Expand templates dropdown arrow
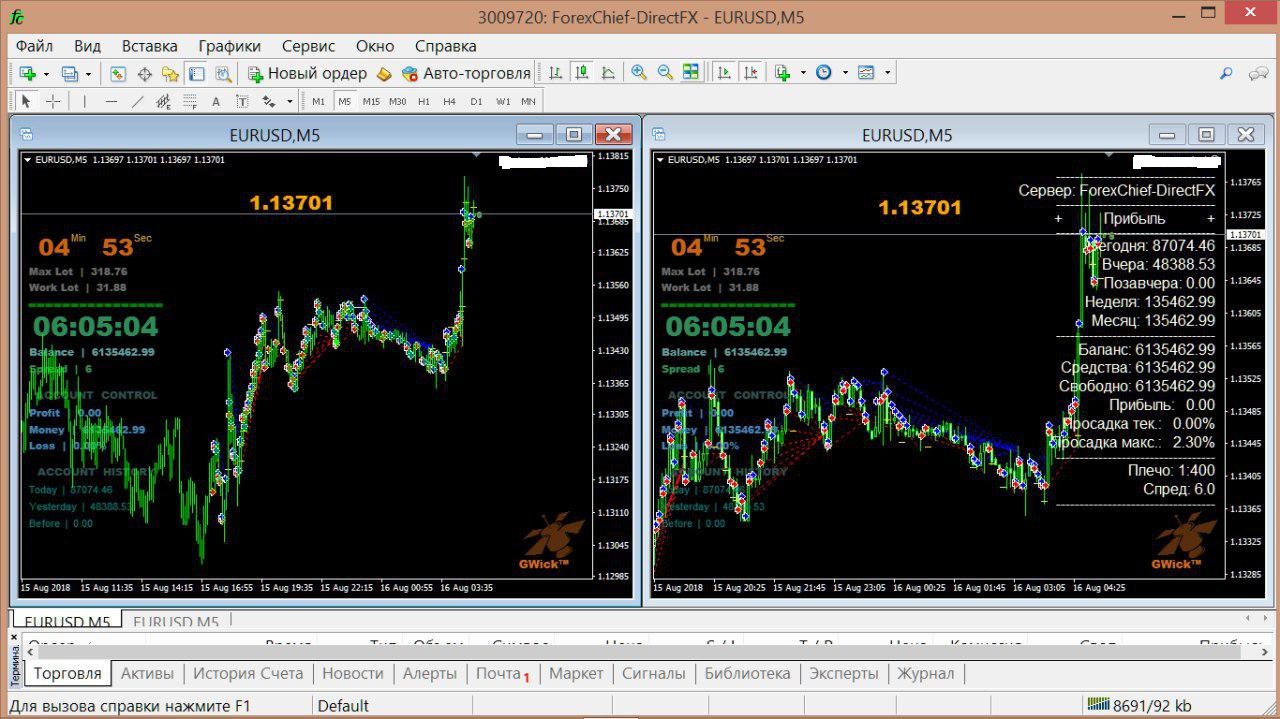This screenshot has width=1280, height=719. pyautogui.click(x=887, y=73)
